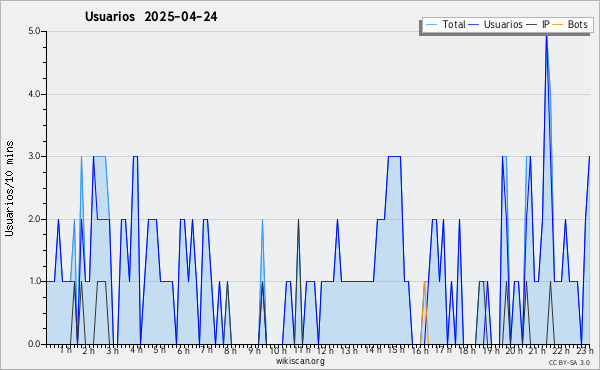Click the '12 h' x-axis label
This screenshot has height=370, width=600.
tap(326, 351)
